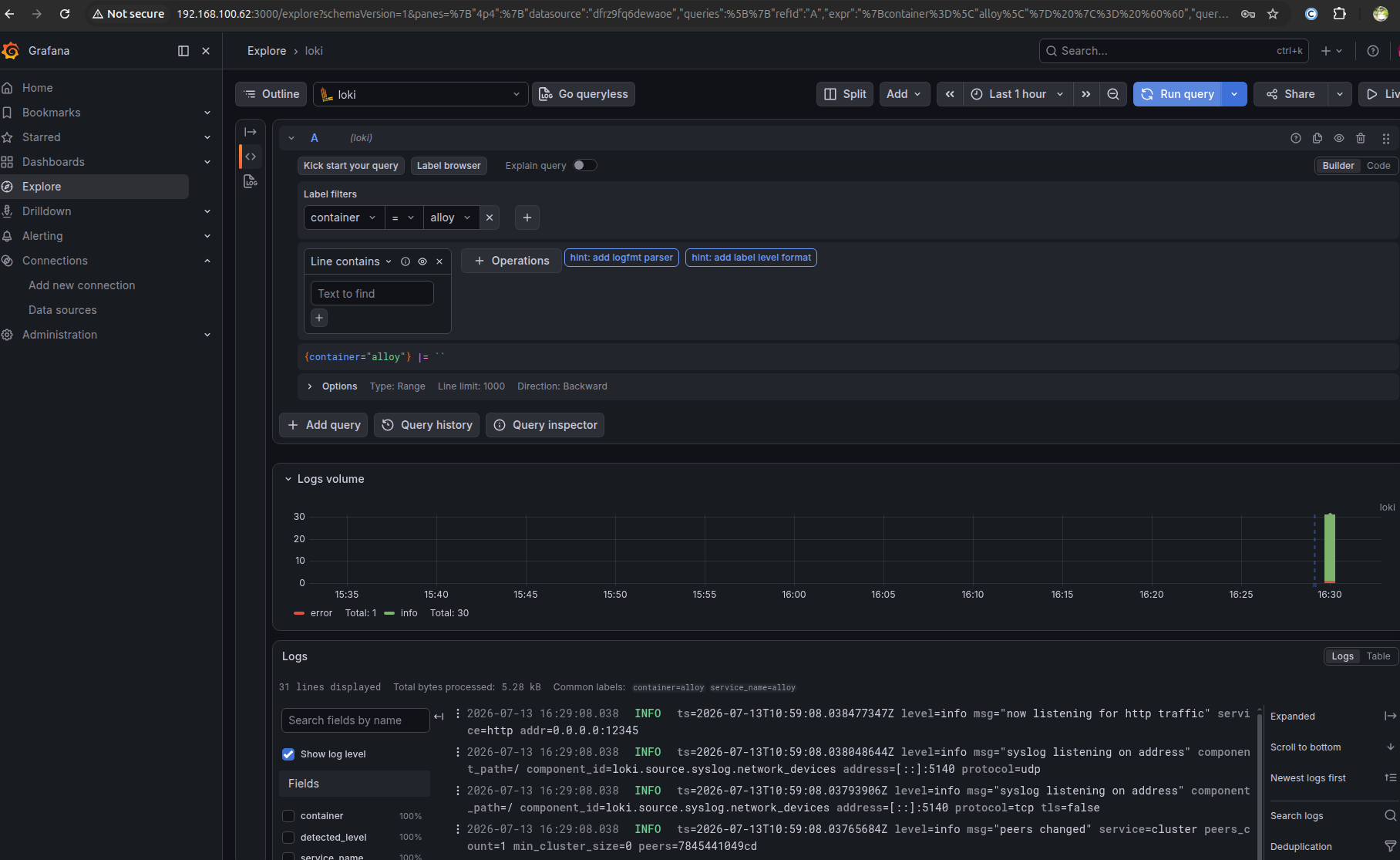This screenshot has height=860, width=1400.
Task: Switch logs view to Table
Action: [1378, 656]
